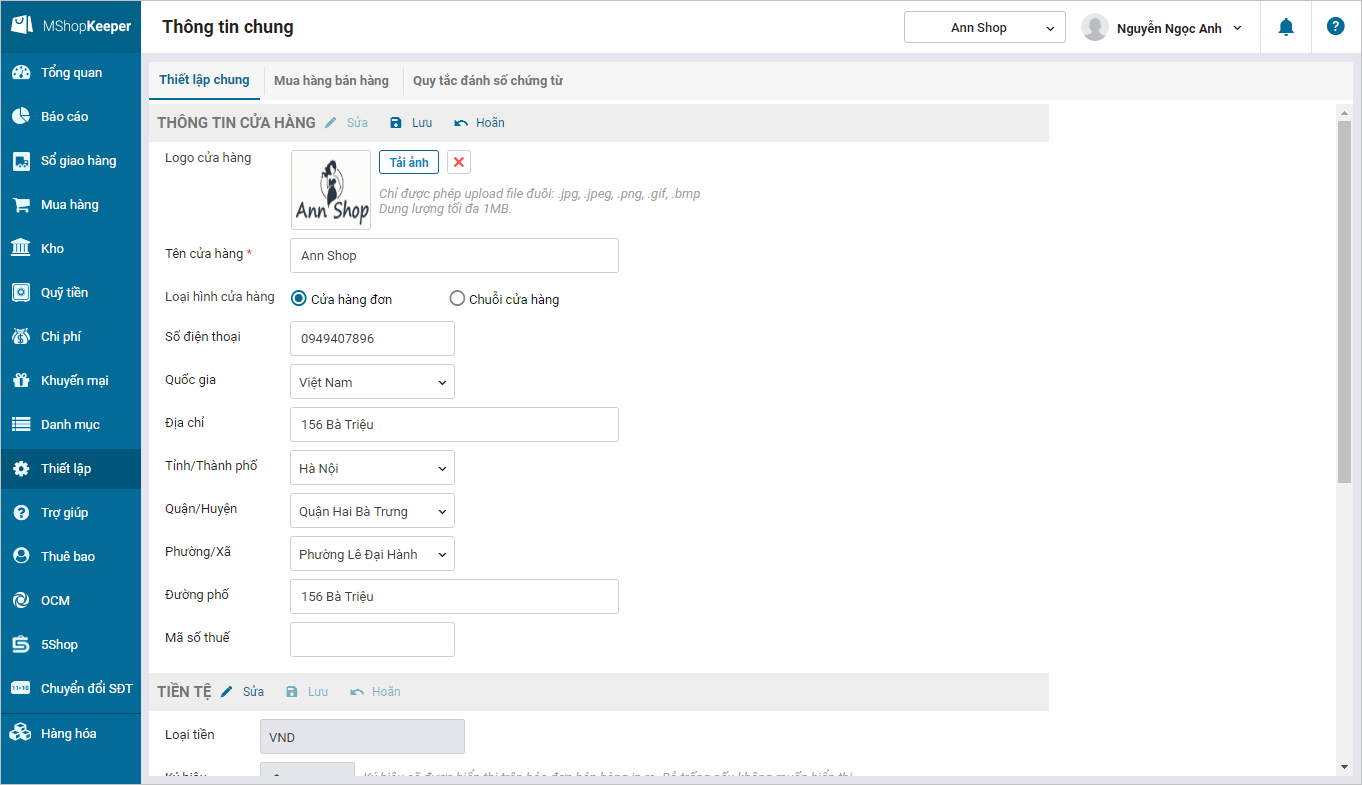Open the Danh mục list icon

tap(21, 425)
